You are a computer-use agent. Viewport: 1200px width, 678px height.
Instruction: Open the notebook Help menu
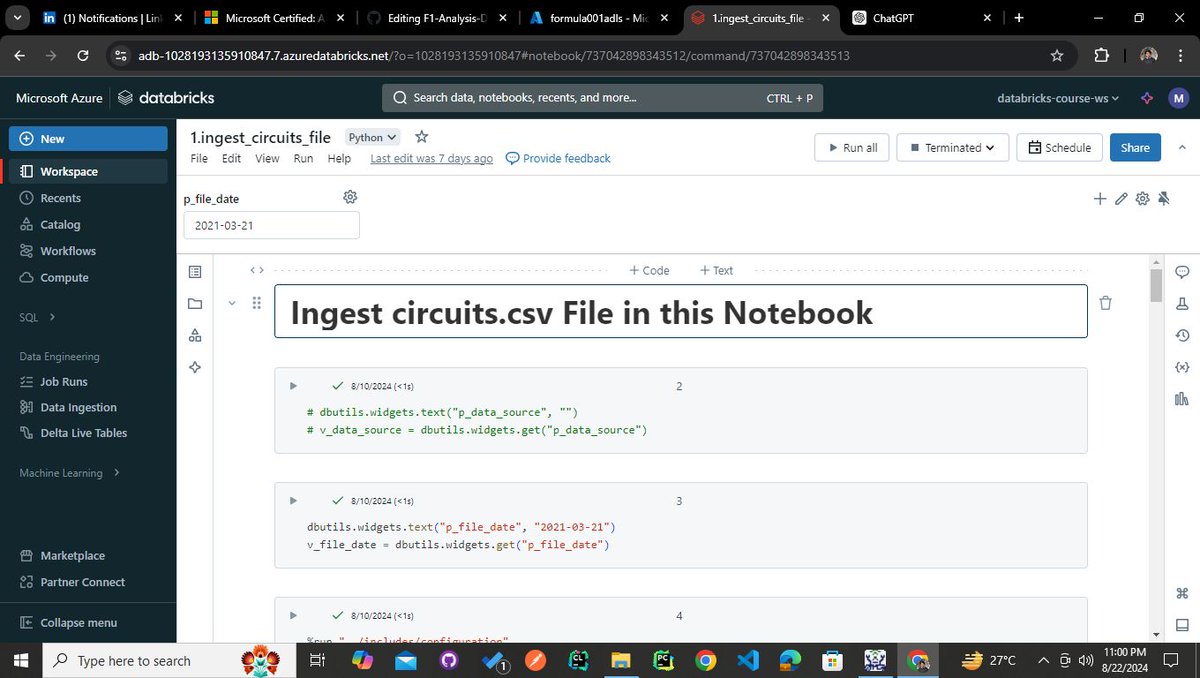click(339, 159)
